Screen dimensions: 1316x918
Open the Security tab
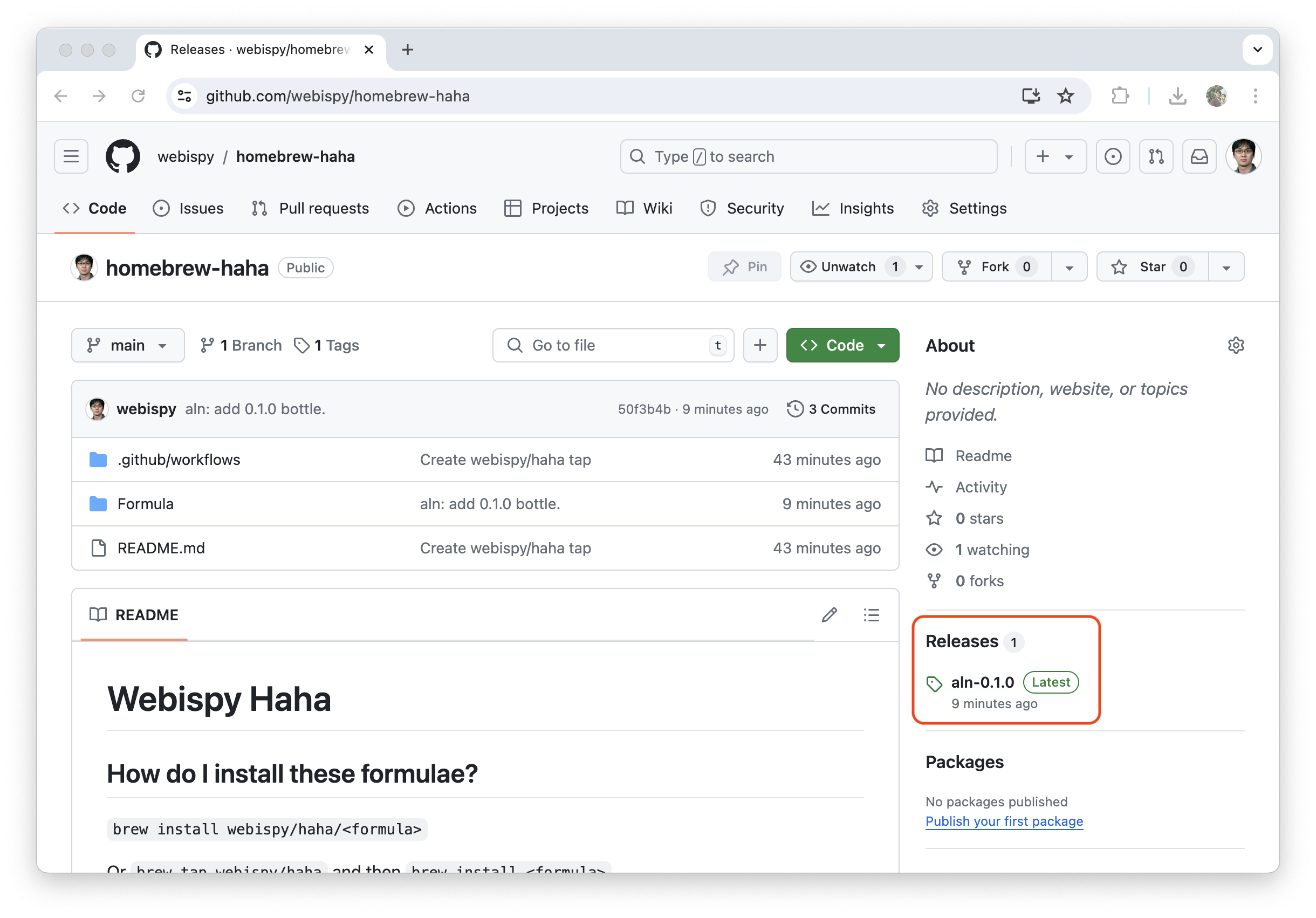(742, 209)
